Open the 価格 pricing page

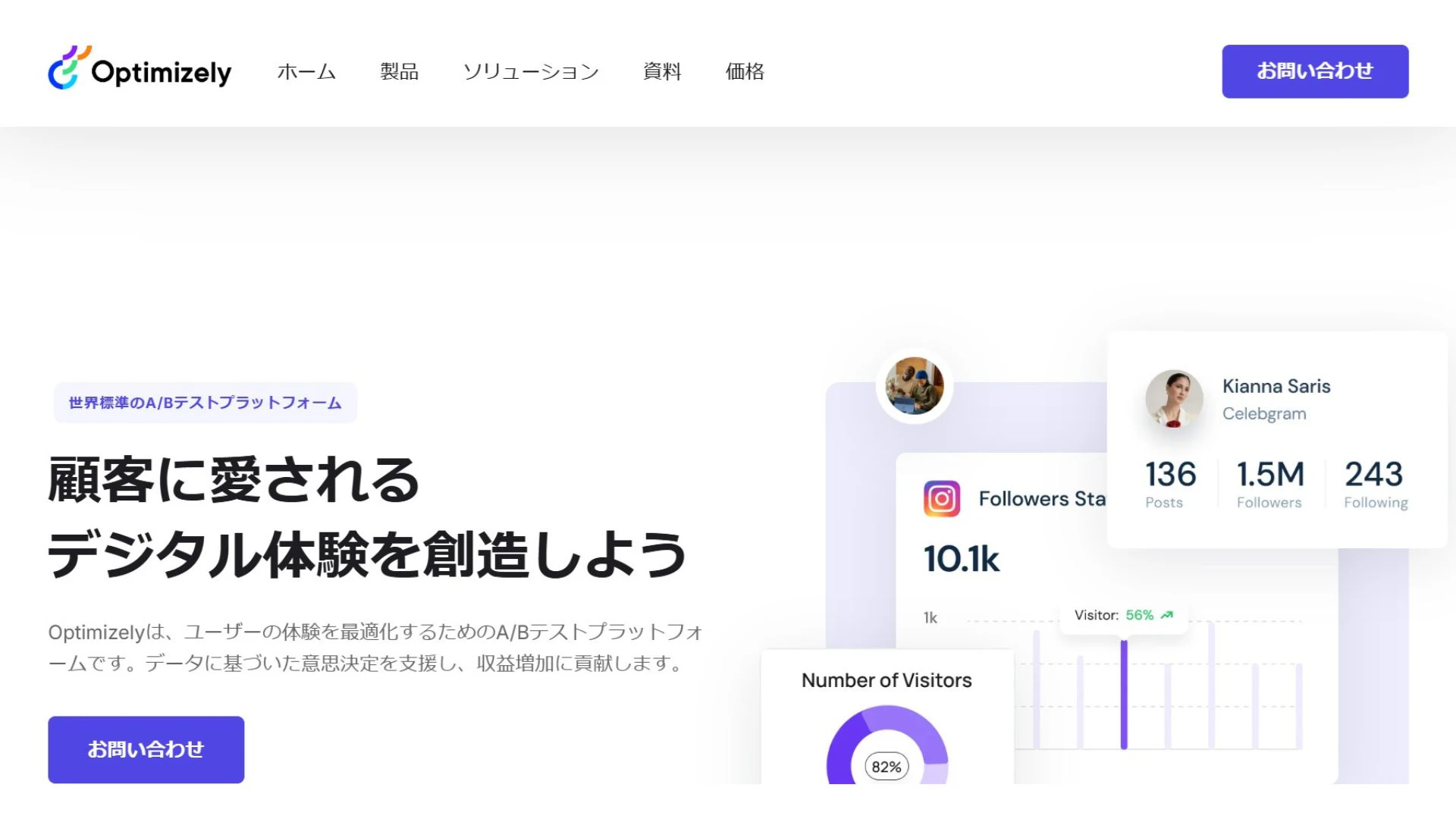pyautogui.click(x=745, y=71)
